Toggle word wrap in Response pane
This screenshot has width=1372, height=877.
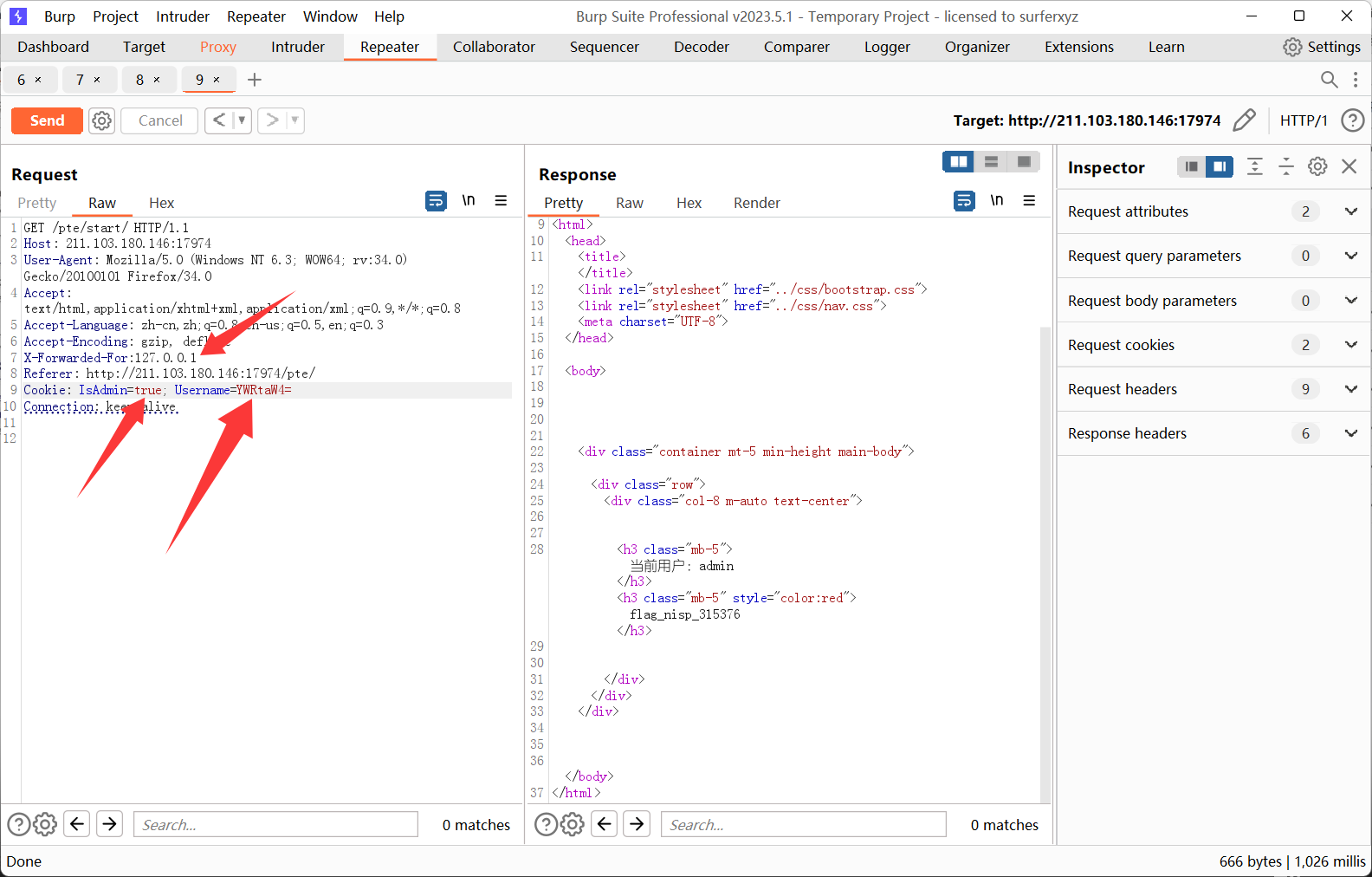[964, 201]
